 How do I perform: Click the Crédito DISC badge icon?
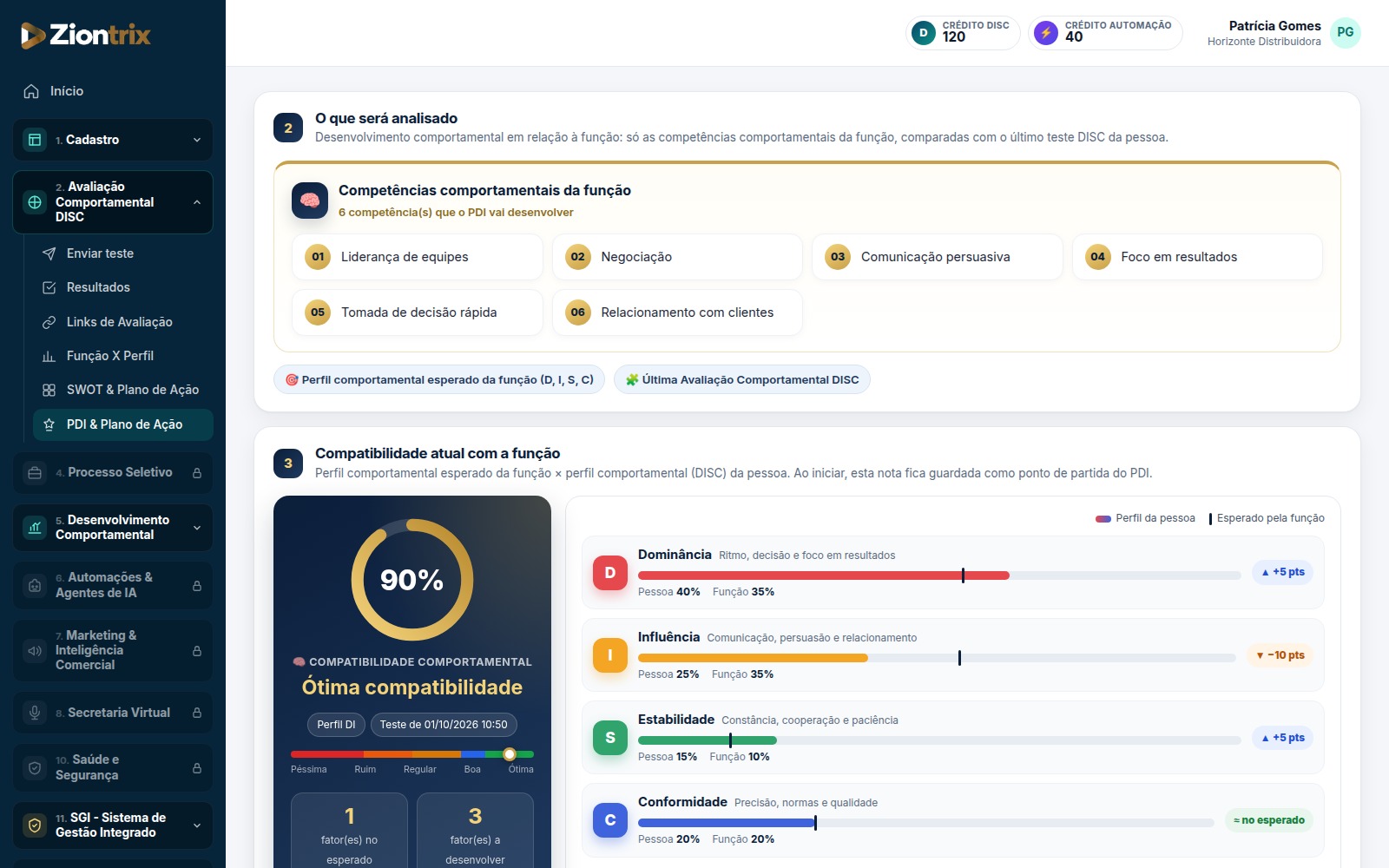[924, 33]
